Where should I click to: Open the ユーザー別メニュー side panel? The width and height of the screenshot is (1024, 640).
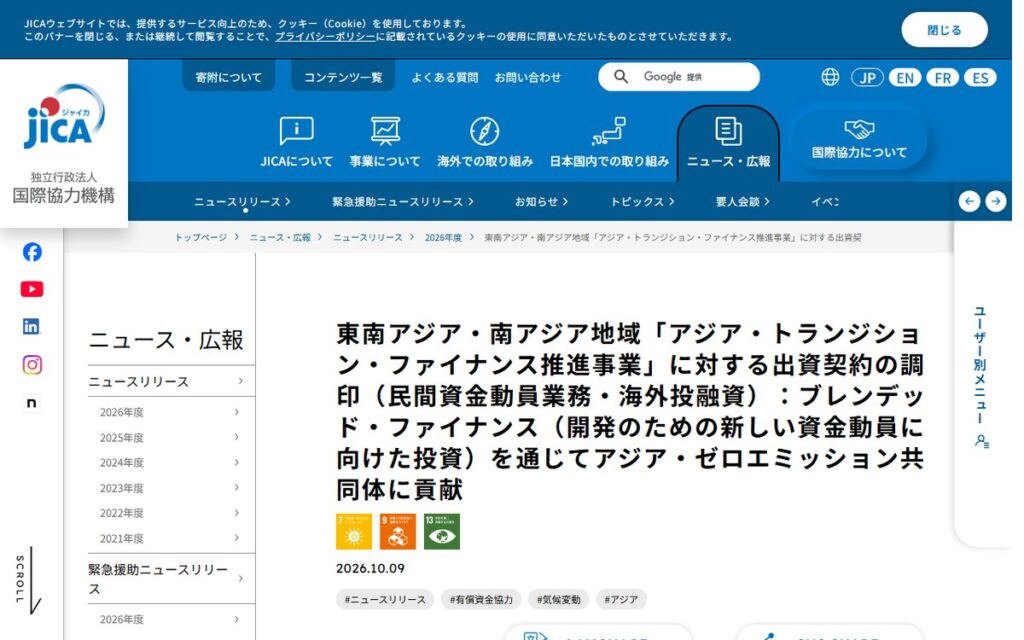pyautogui.click(x=981, y=377)
